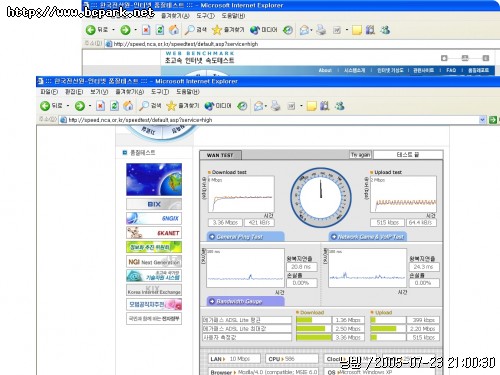
Task: Click the Back arrow in the rear window
Action: point(91,30)
